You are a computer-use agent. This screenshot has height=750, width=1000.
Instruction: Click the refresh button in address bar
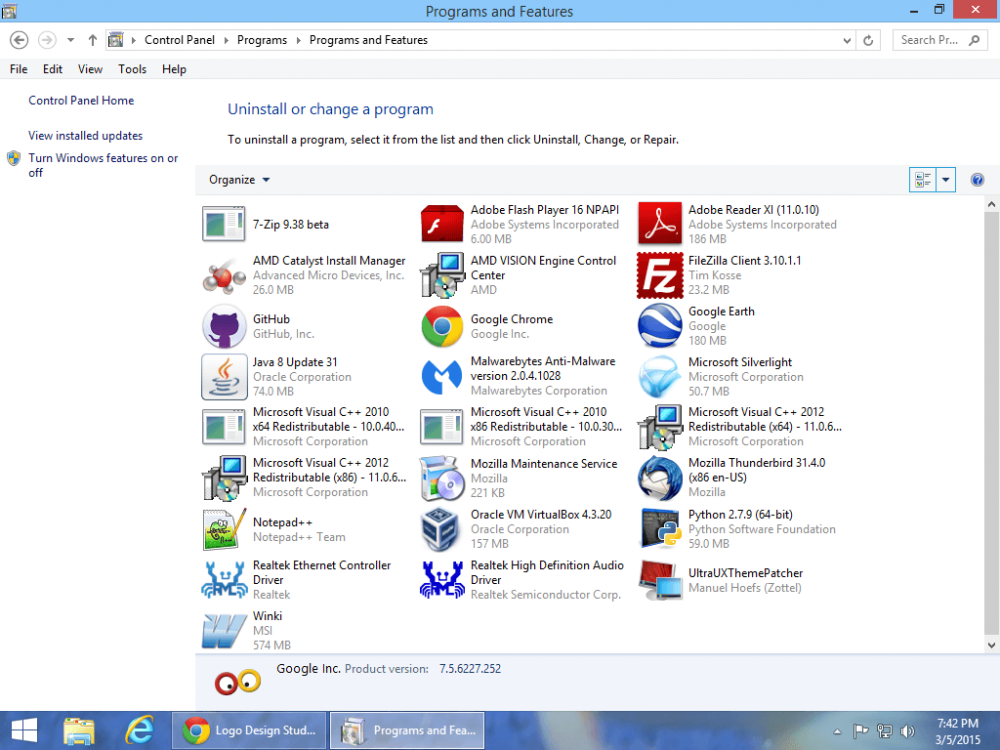pos(868,40)
